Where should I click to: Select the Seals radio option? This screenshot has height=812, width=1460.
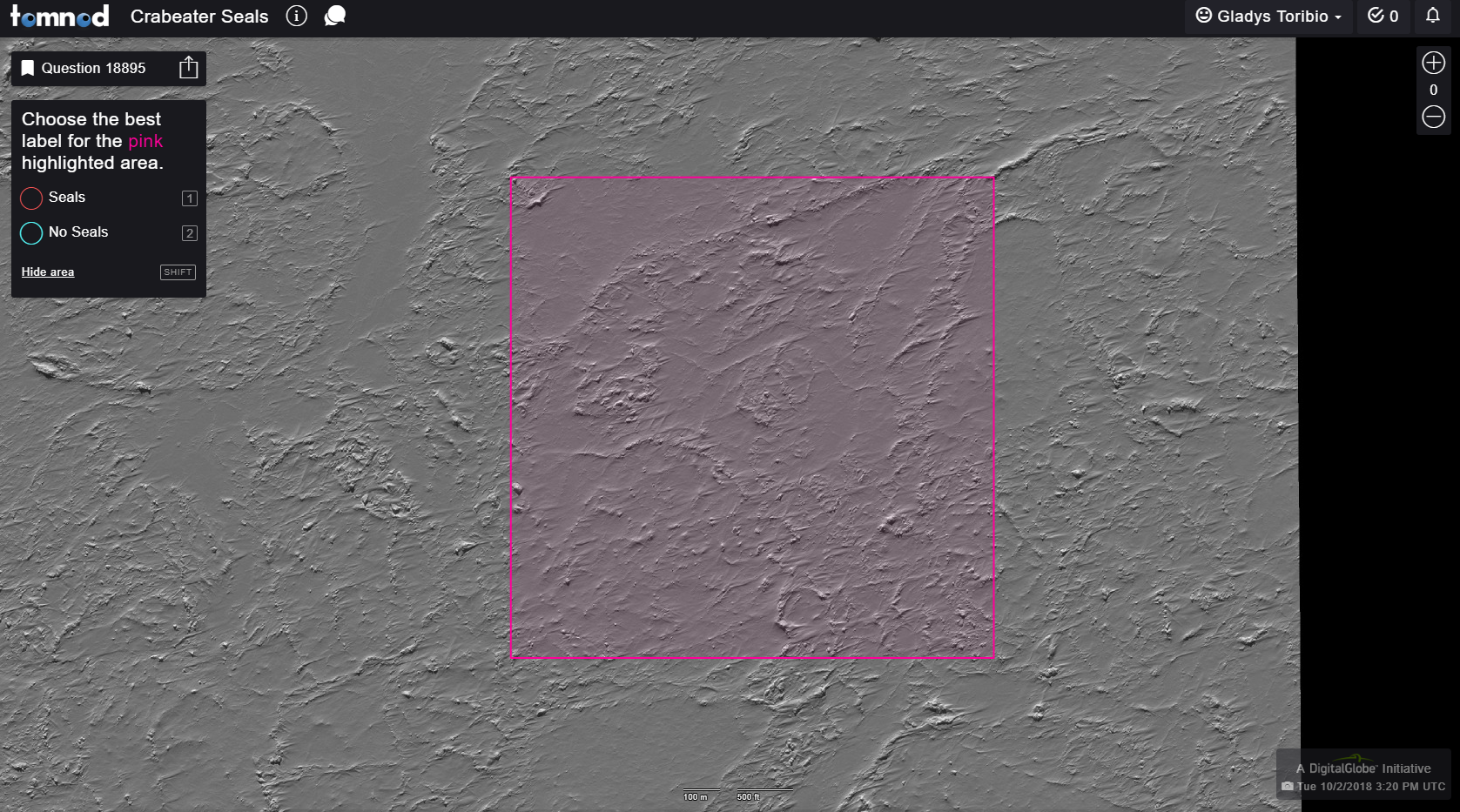(x=31, y=198)
